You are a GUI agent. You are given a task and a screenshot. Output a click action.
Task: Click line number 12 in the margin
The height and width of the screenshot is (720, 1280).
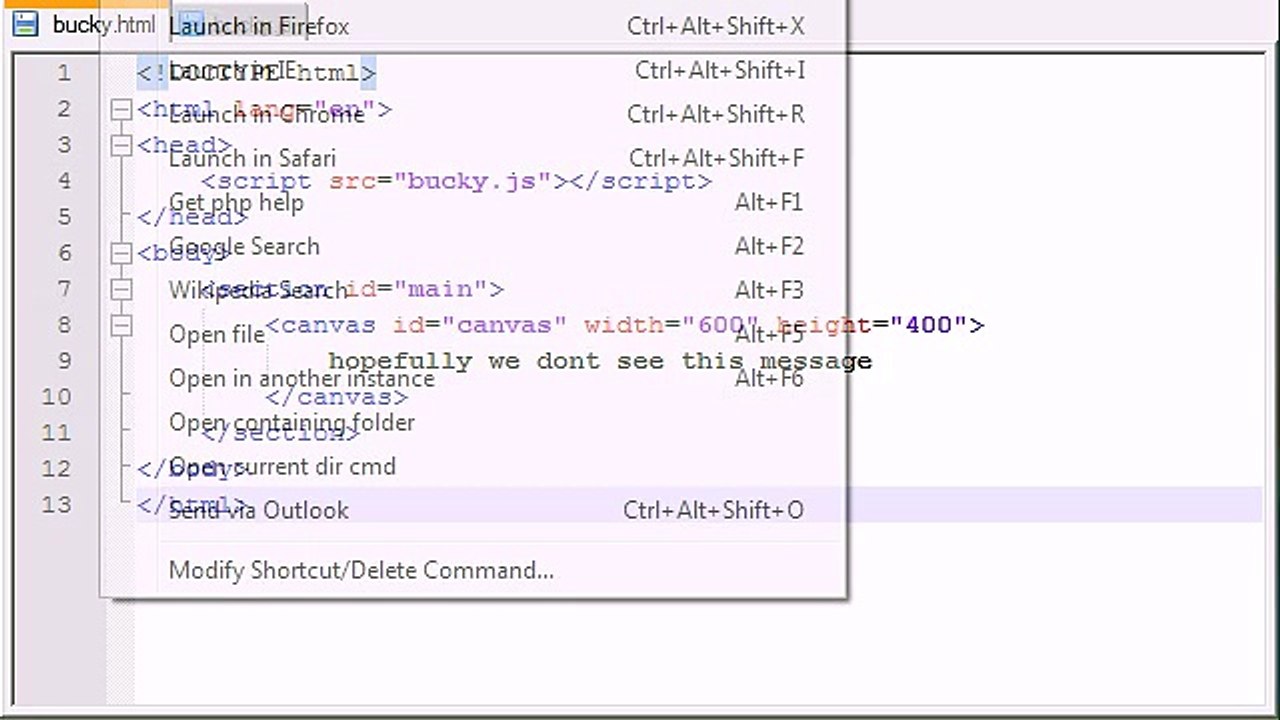[x=57, y=469]
